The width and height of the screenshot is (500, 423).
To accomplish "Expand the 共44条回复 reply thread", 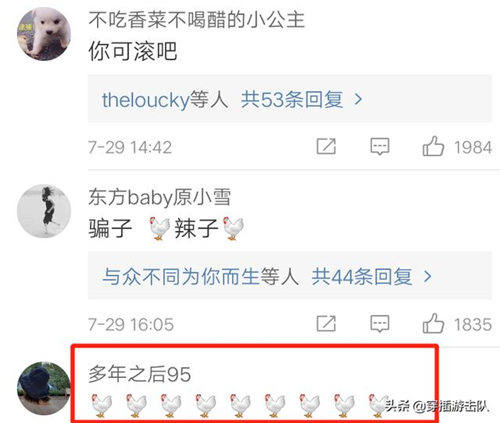I will 362,277.
